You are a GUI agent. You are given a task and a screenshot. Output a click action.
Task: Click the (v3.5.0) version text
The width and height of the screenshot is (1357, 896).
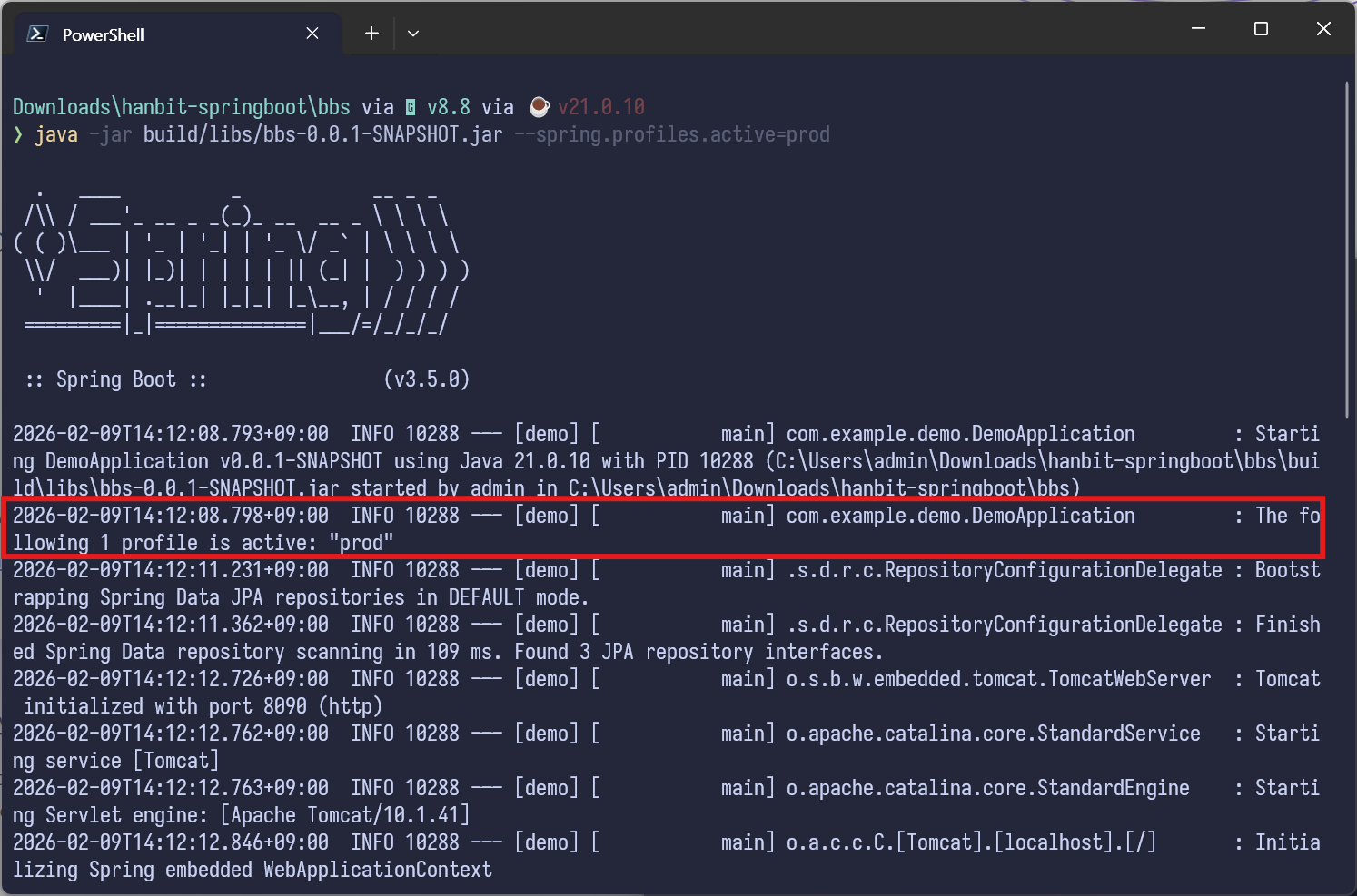pos(426,379)
